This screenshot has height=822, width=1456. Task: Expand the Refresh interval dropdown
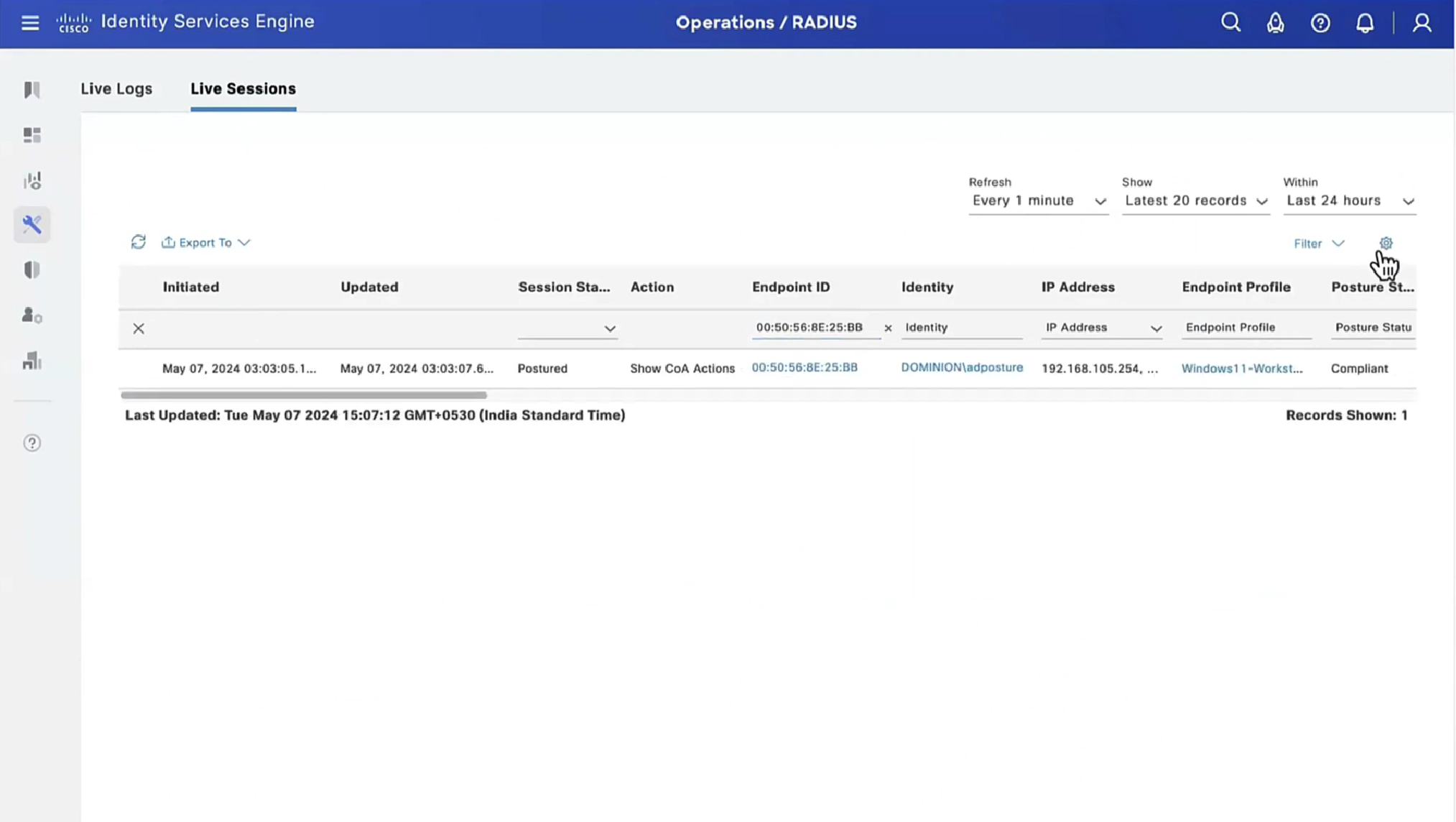(x=1038, y=201)
